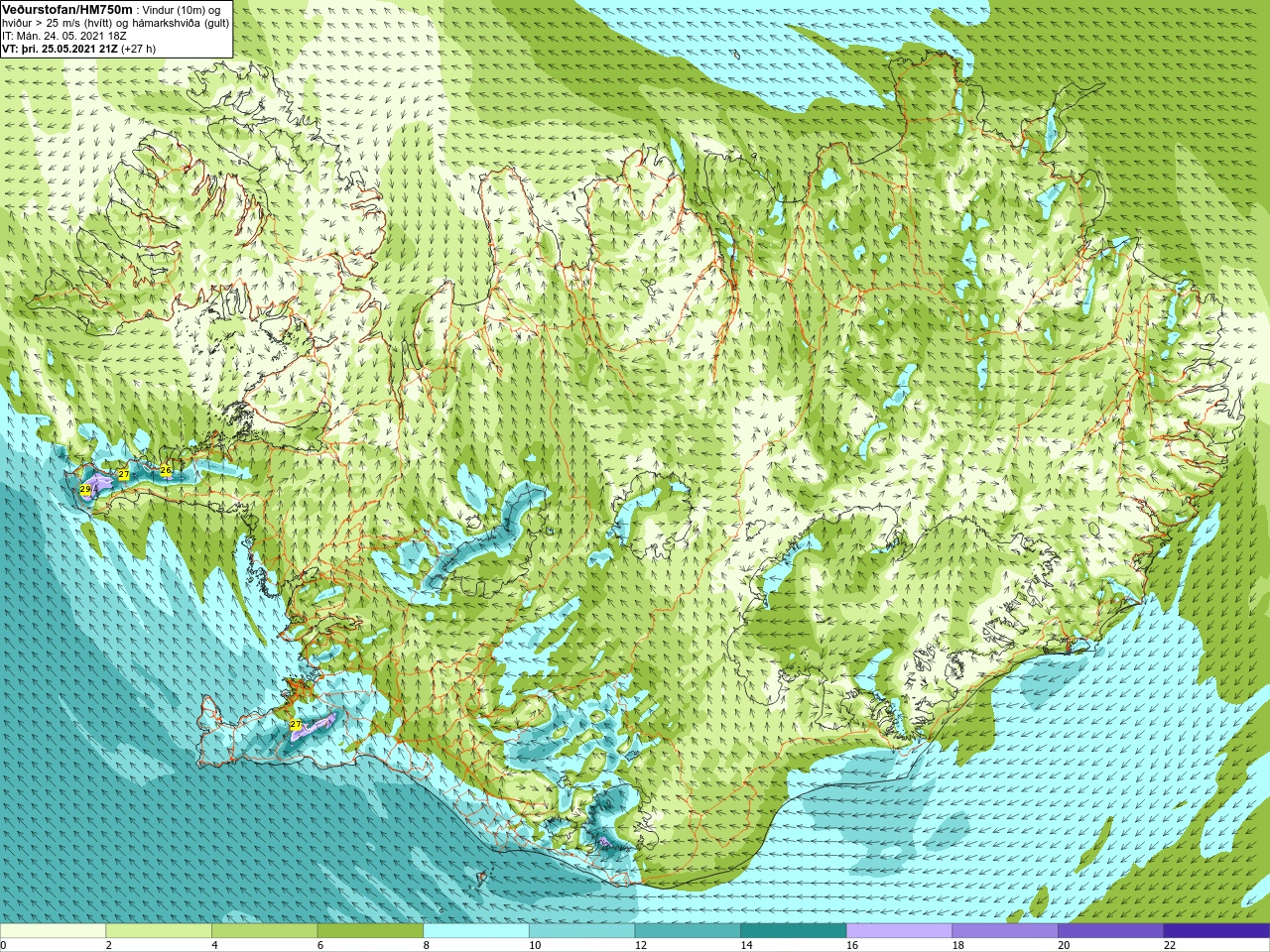Pick the light cyan 8–10 m/s legend swatch
1270x952 pixels.
(476, 931)
